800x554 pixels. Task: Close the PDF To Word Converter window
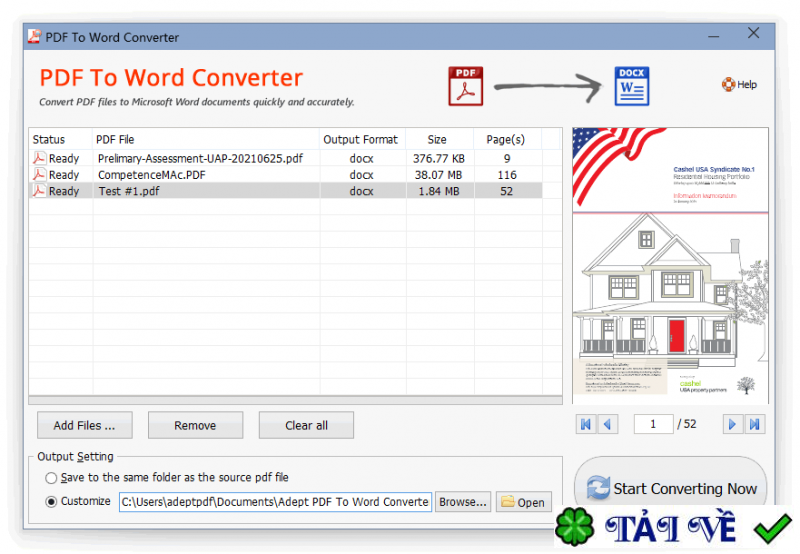pos(754,33)
